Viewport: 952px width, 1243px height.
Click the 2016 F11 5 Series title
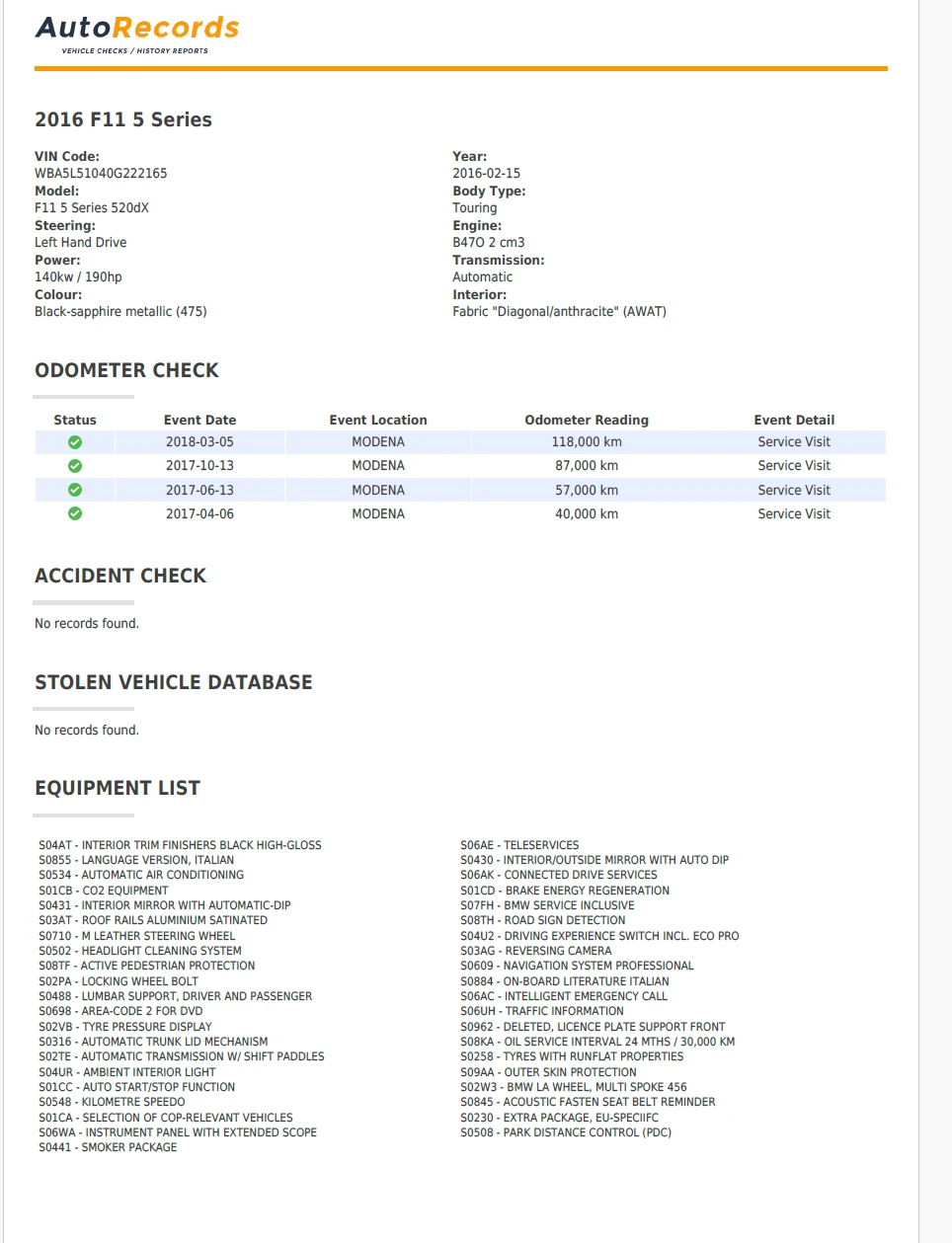point(123,119)
